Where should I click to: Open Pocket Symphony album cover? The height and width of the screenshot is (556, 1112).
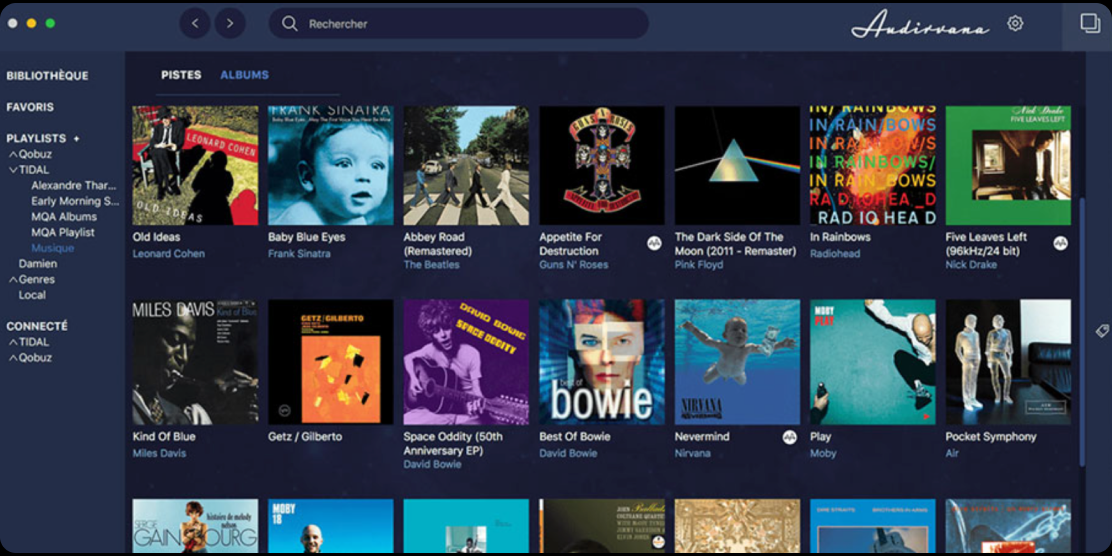(x=1008, y=362)
